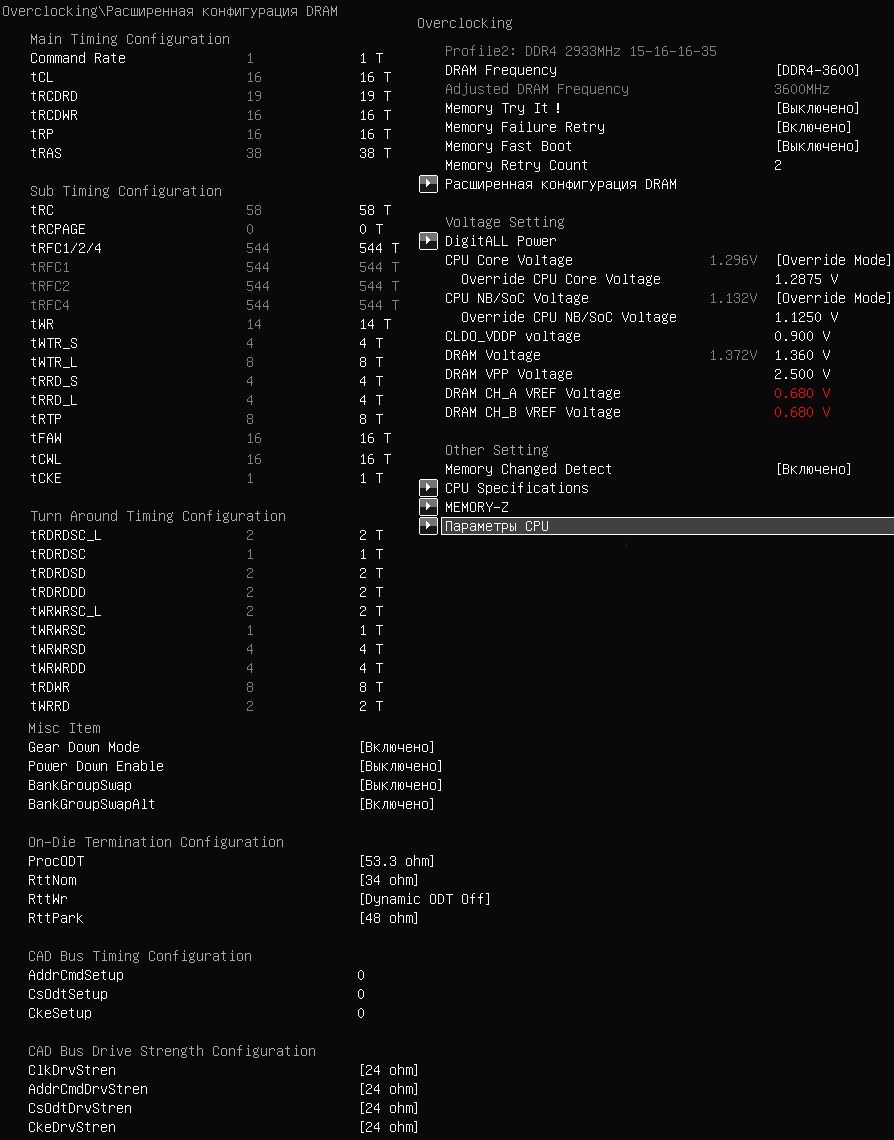Click arrow icon beside Параметры CPU

pyautogui.click(x=428, y=526)
